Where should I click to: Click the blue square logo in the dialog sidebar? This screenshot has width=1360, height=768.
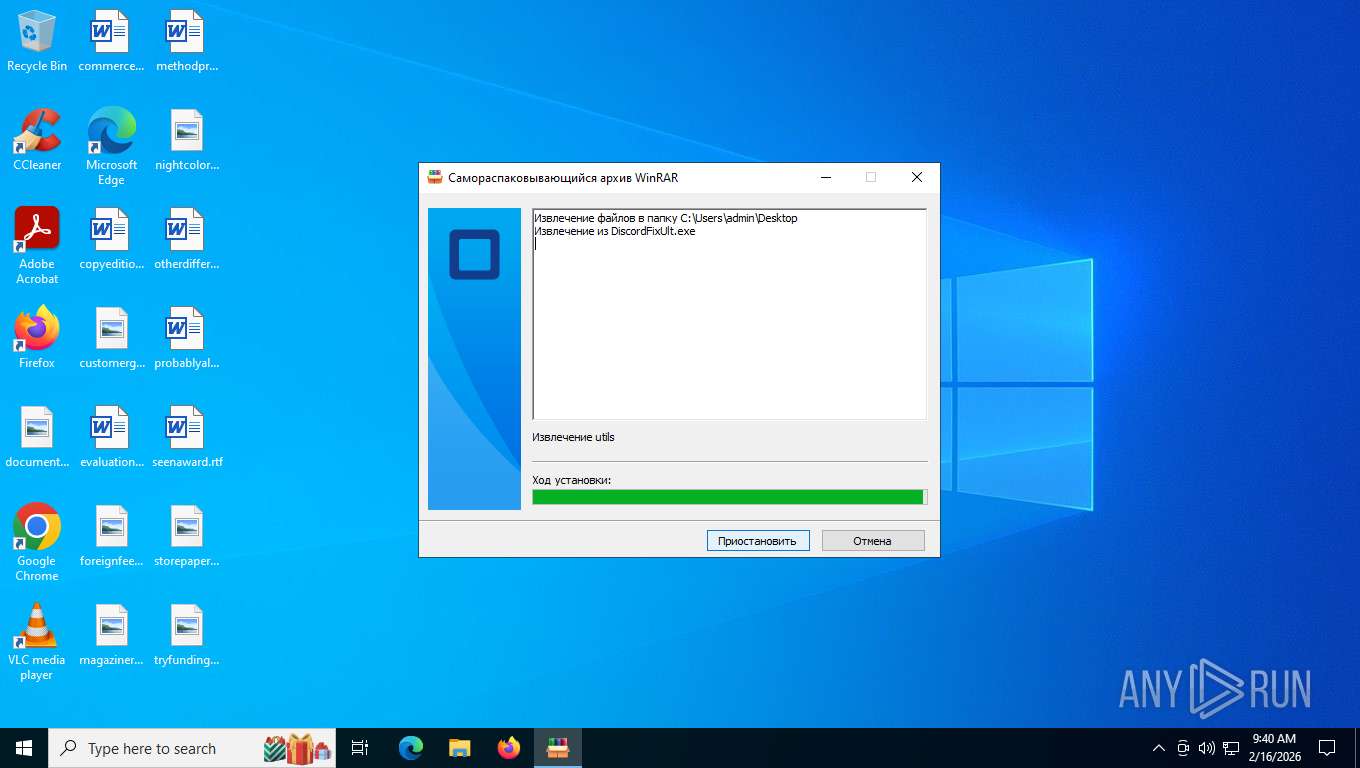tap(474, 254)
